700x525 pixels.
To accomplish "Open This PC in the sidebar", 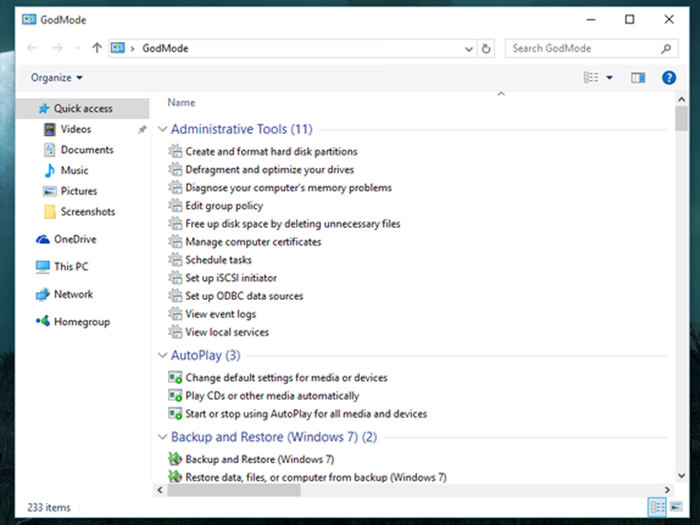I will click(x=70, y=267).
